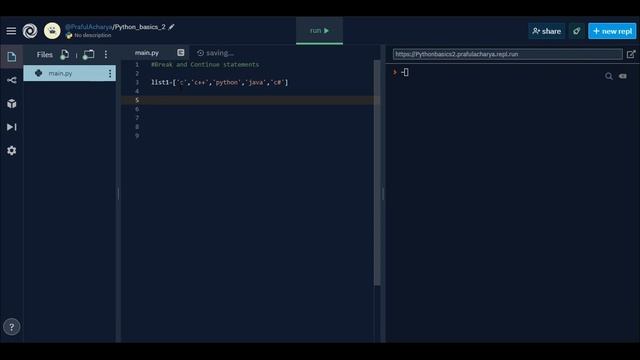The width and height of the screenshot is (640, 360).
Task: Click the comment on code line 1
Action: [x=205, y=64]
